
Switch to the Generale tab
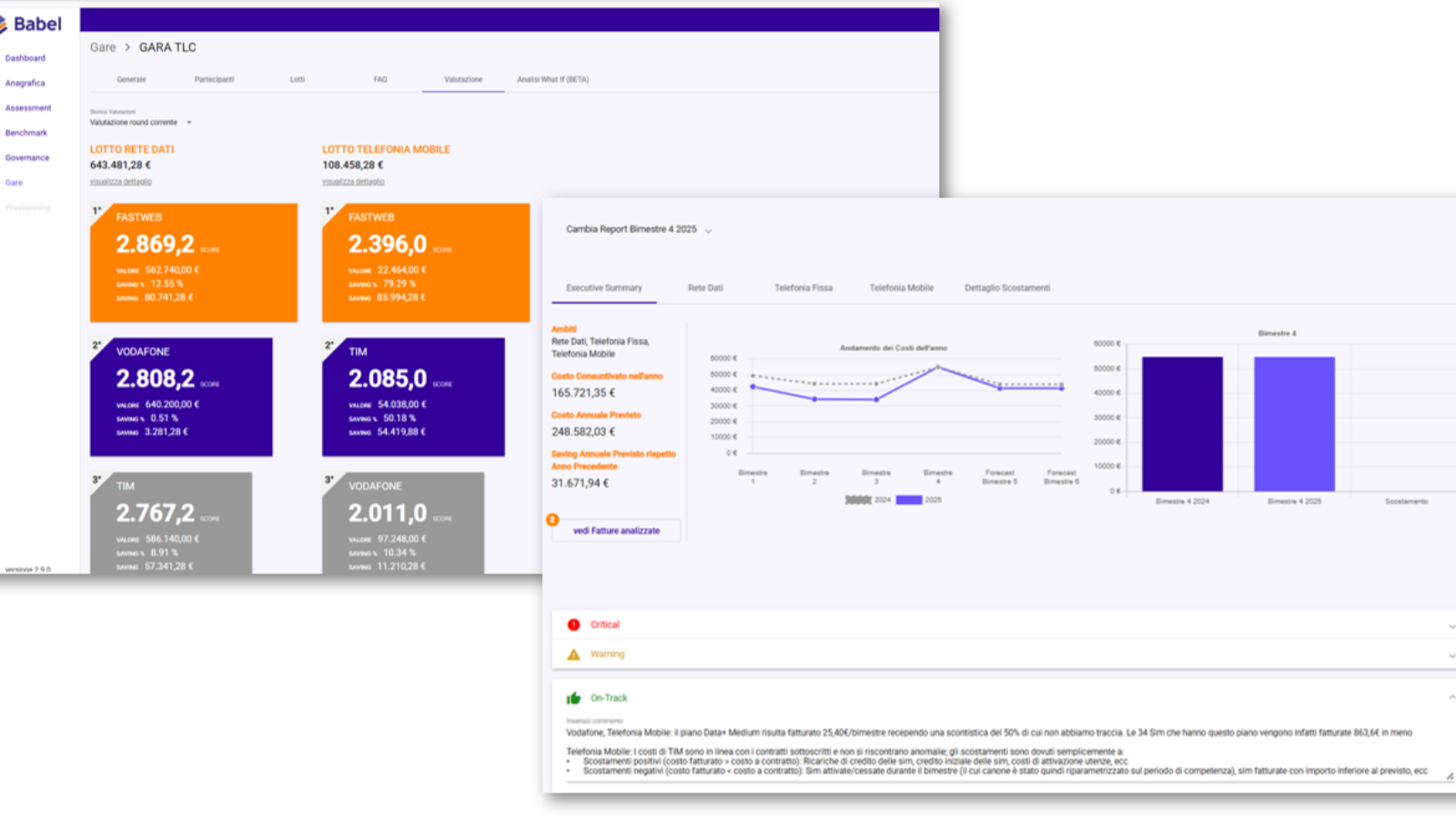[131, 80]
